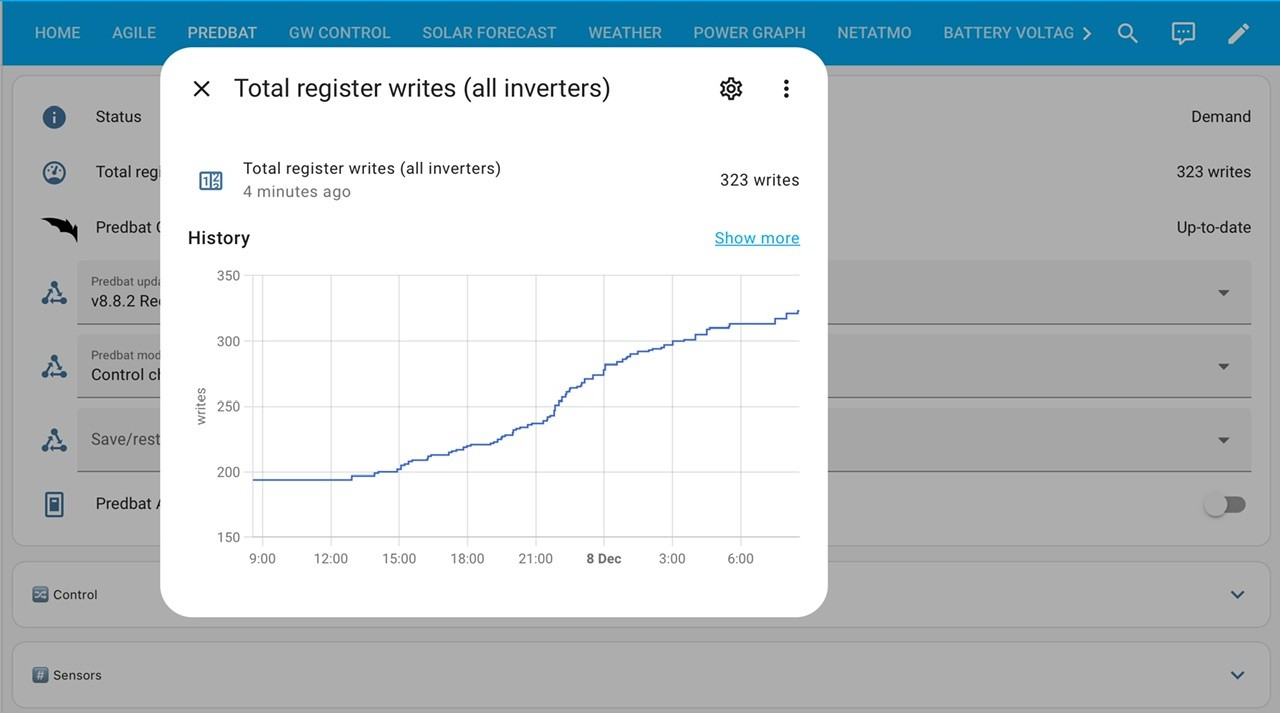The image size is (1280, 713).
Task: Switch to the SOLAR FORECAST tab
Action: coord(489,33)
